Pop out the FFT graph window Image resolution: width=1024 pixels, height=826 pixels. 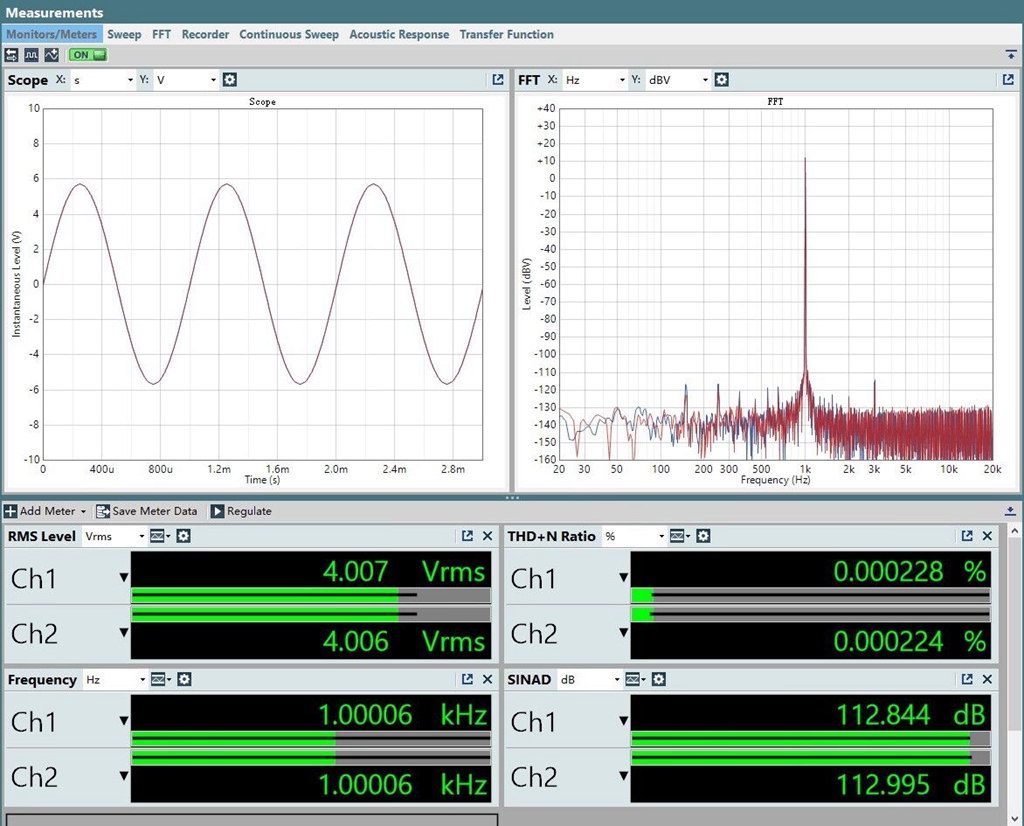[1008, 80]
